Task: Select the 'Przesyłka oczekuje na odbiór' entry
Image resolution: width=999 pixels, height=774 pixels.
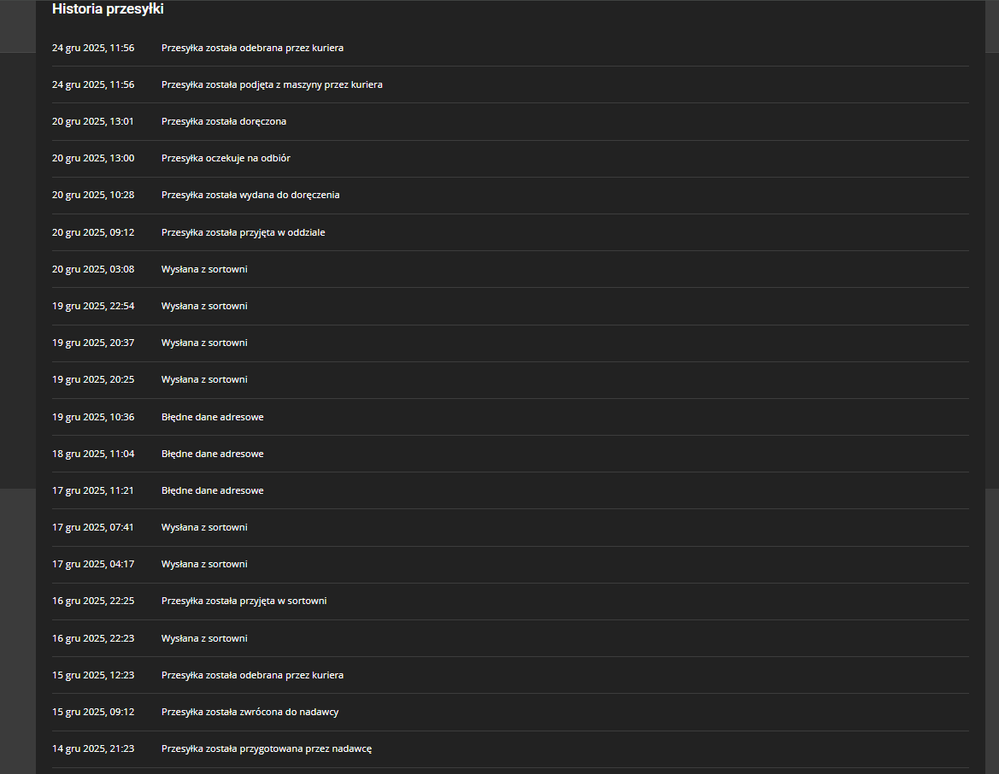Action: click(x=225, y=159)
